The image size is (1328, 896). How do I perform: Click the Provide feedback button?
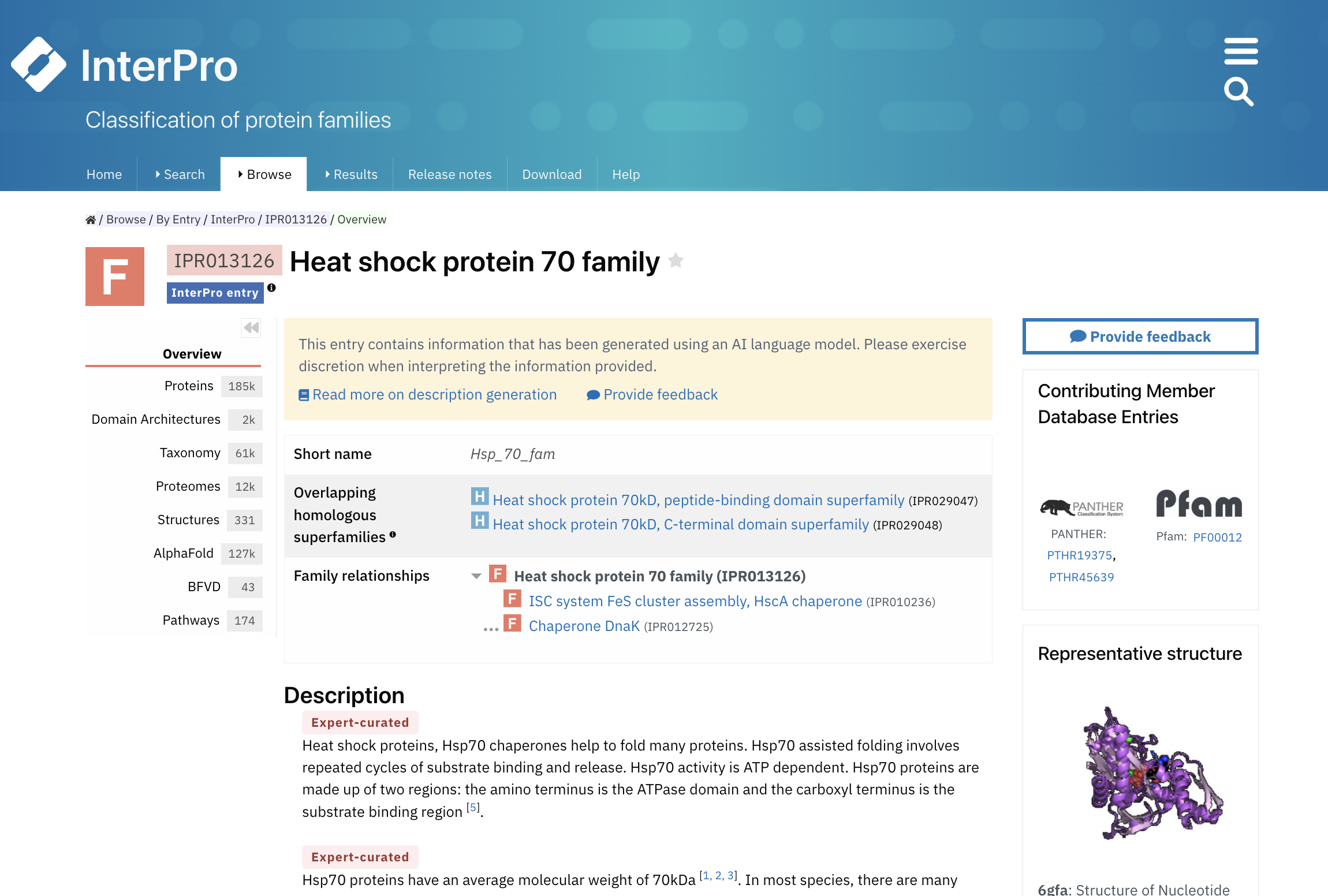pos(1140,336)
